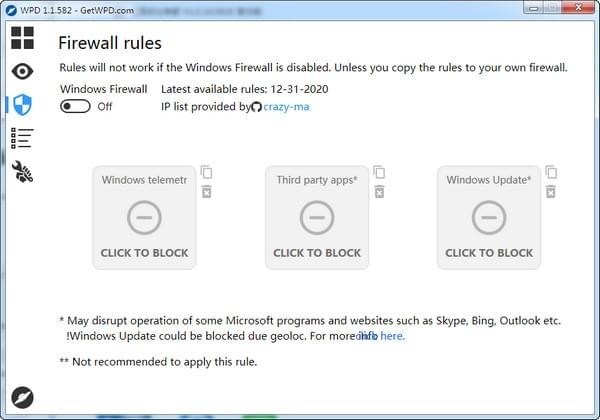The image size is (600, 420).
Task: Delete the Windows Update rule
Action: click(551, 191)
